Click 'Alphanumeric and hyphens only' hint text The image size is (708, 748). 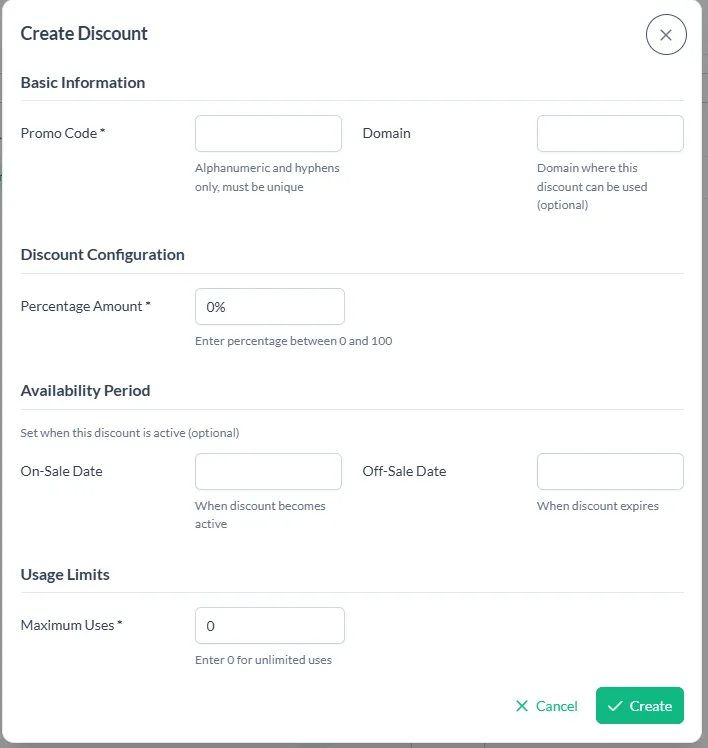click(267, 177)
